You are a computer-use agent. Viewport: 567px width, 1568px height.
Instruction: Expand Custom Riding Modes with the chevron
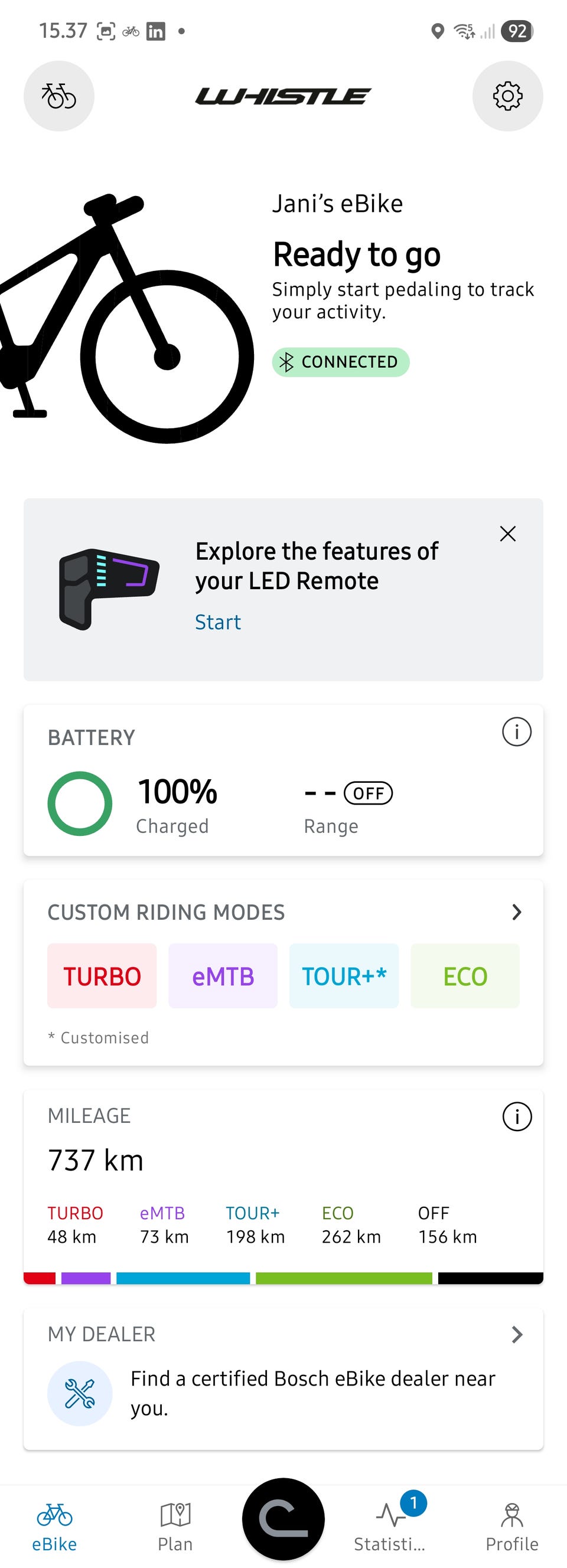point(516,912)
